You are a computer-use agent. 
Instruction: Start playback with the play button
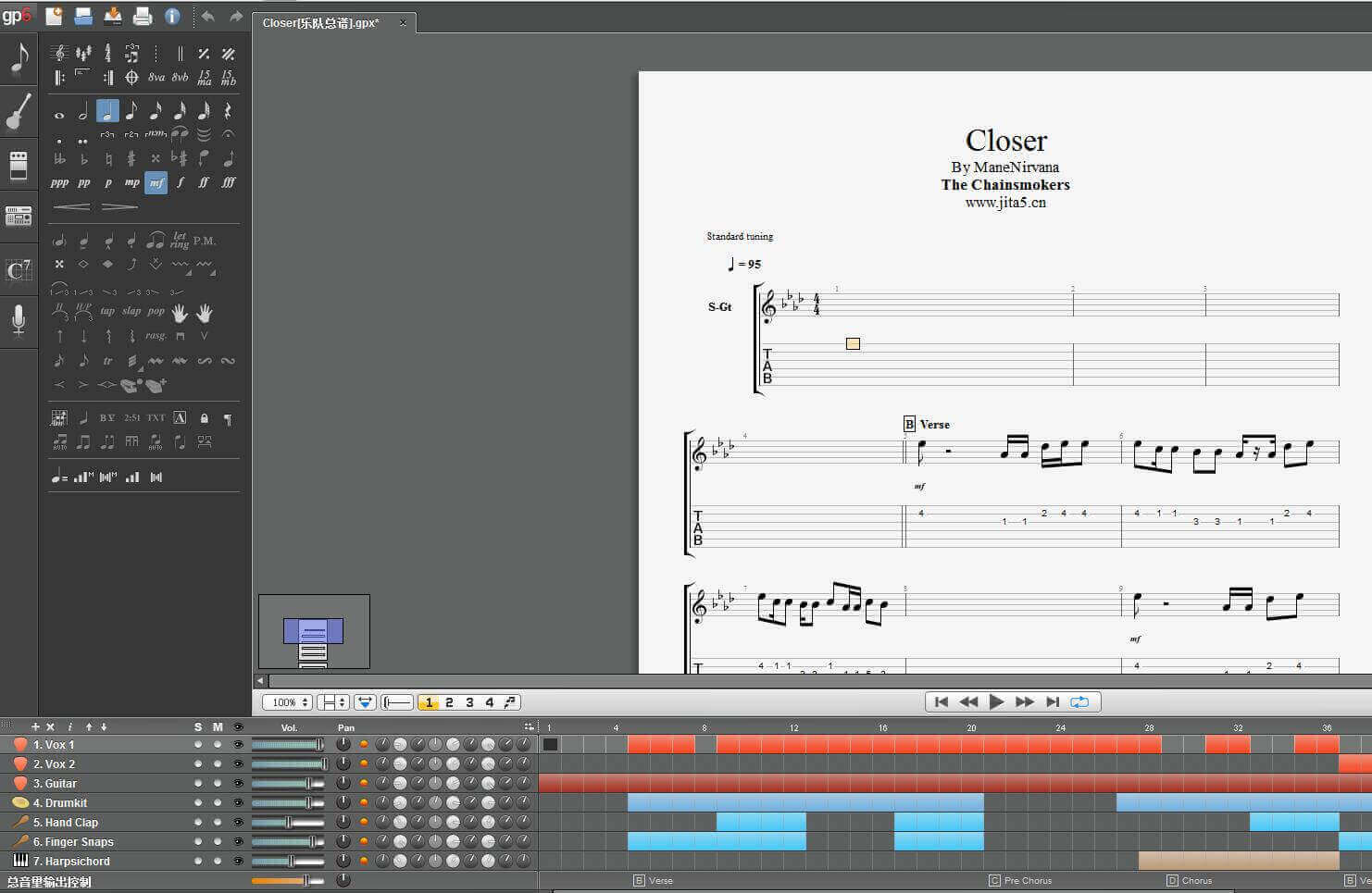tap(996, 701)
